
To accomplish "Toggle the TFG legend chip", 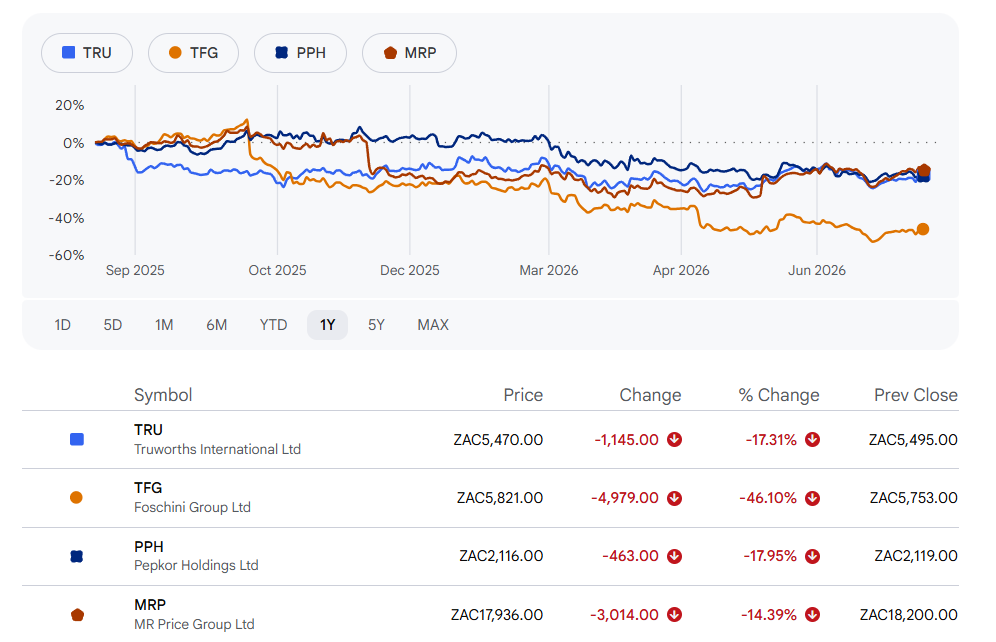I will click(193, 53).
